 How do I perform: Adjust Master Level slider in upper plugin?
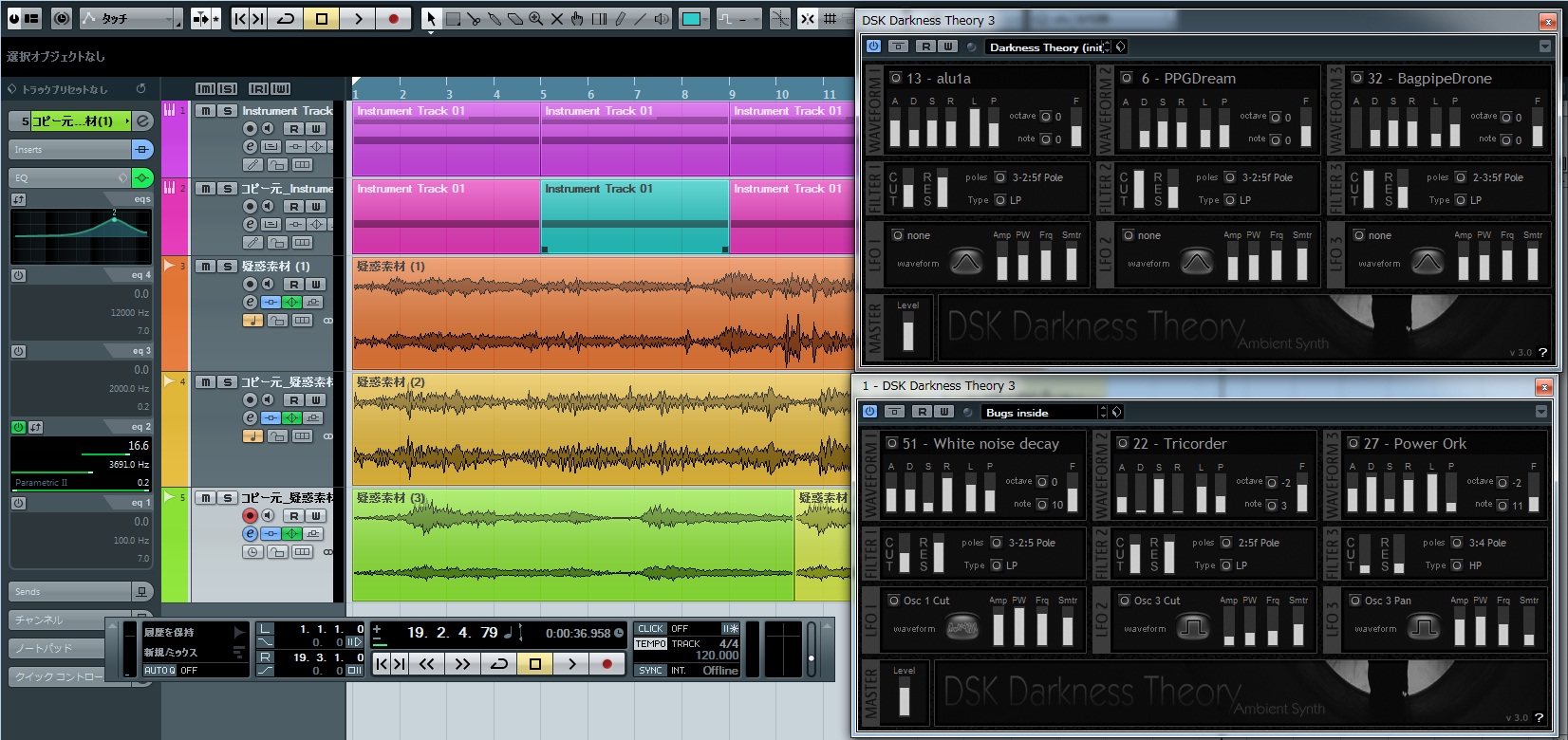coord(908,333)
